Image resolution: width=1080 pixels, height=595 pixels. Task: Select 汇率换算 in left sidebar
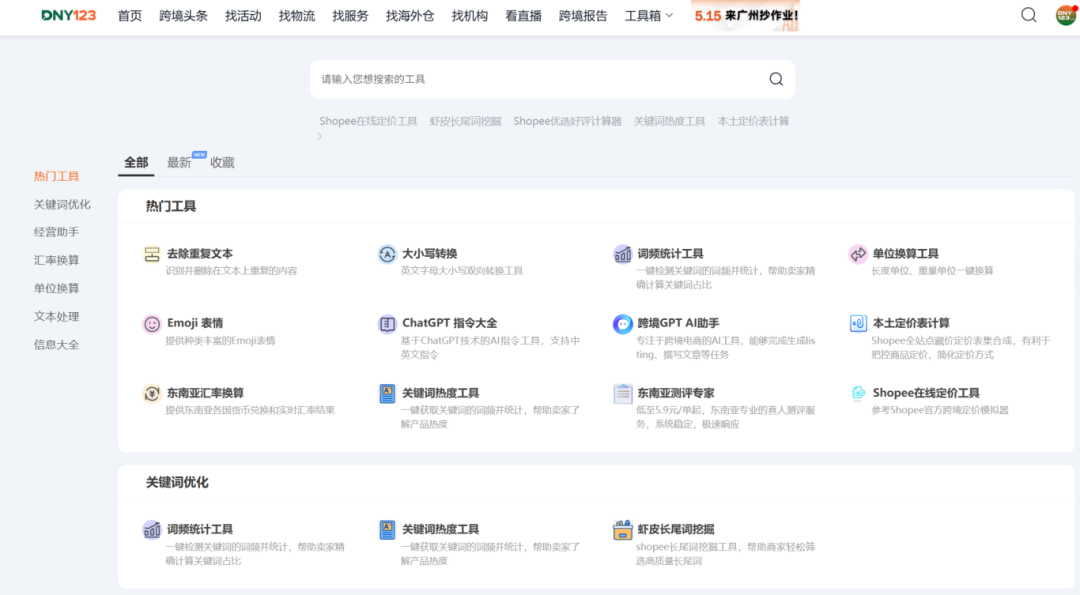pos(56,260)
